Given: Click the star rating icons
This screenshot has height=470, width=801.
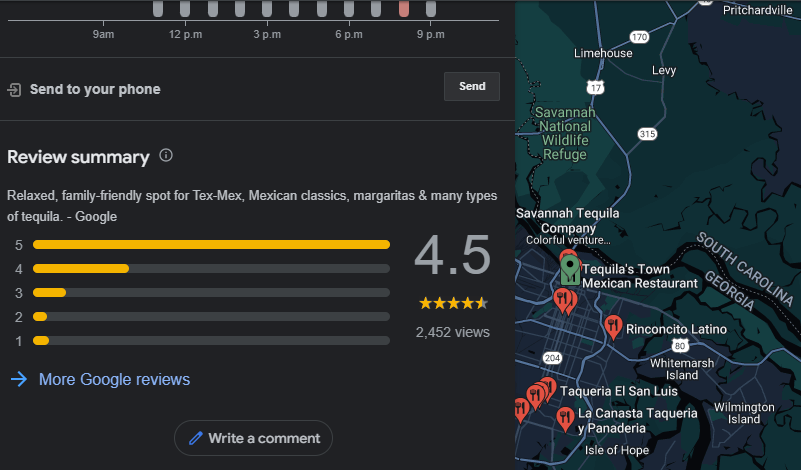Looking at the screenshot, I should pos(453,303).
